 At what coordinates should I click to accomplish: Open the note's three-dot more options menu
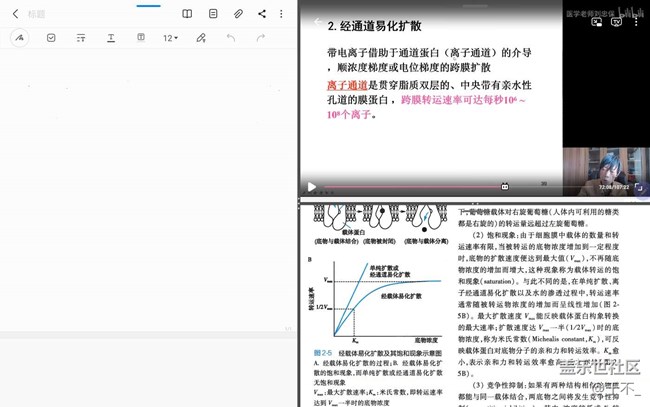pos(283,14)
